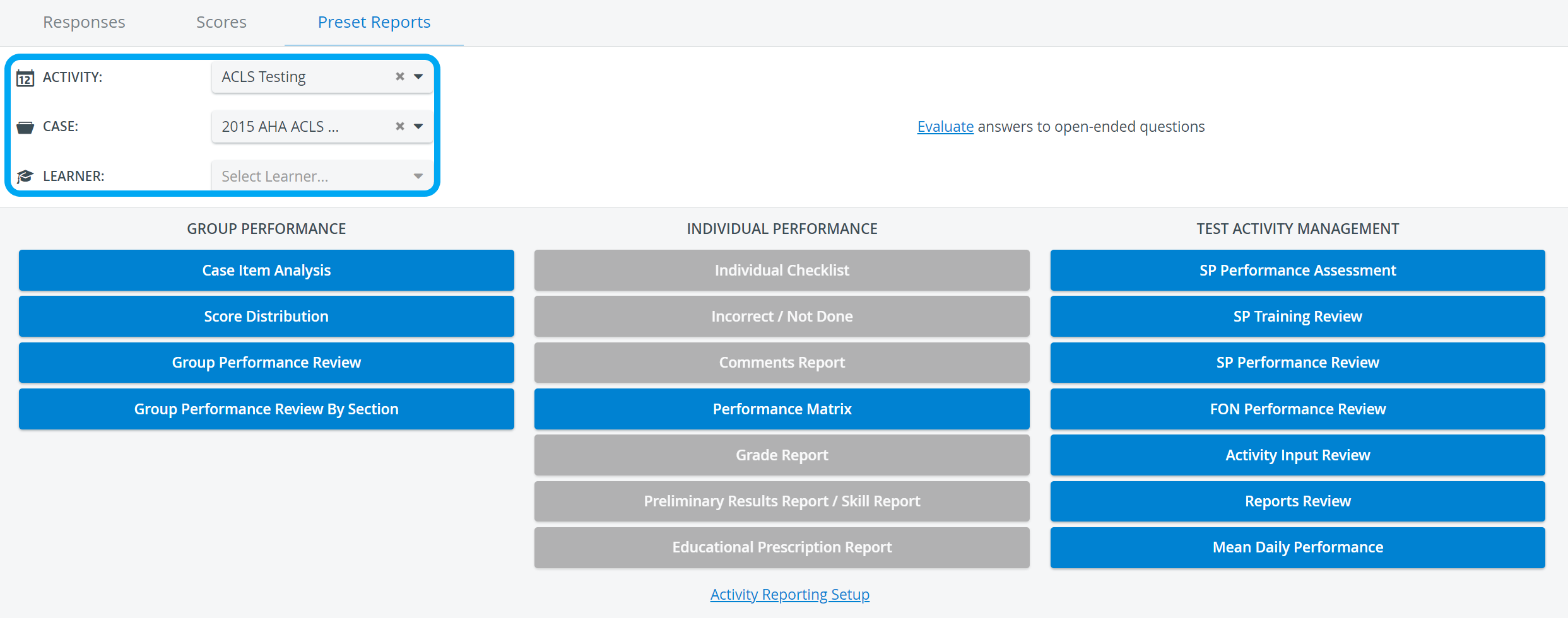Clear the 2015 AHA ACLS case selection
Image resolution: width=1568 pixels, height=618 pixels.
pos(400,126)
